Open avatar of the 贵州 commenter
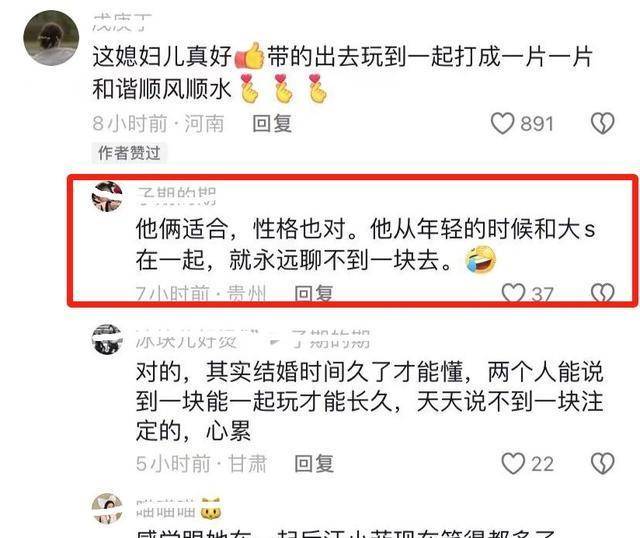This screenshot has width=640, height=538. pos(107,197)
